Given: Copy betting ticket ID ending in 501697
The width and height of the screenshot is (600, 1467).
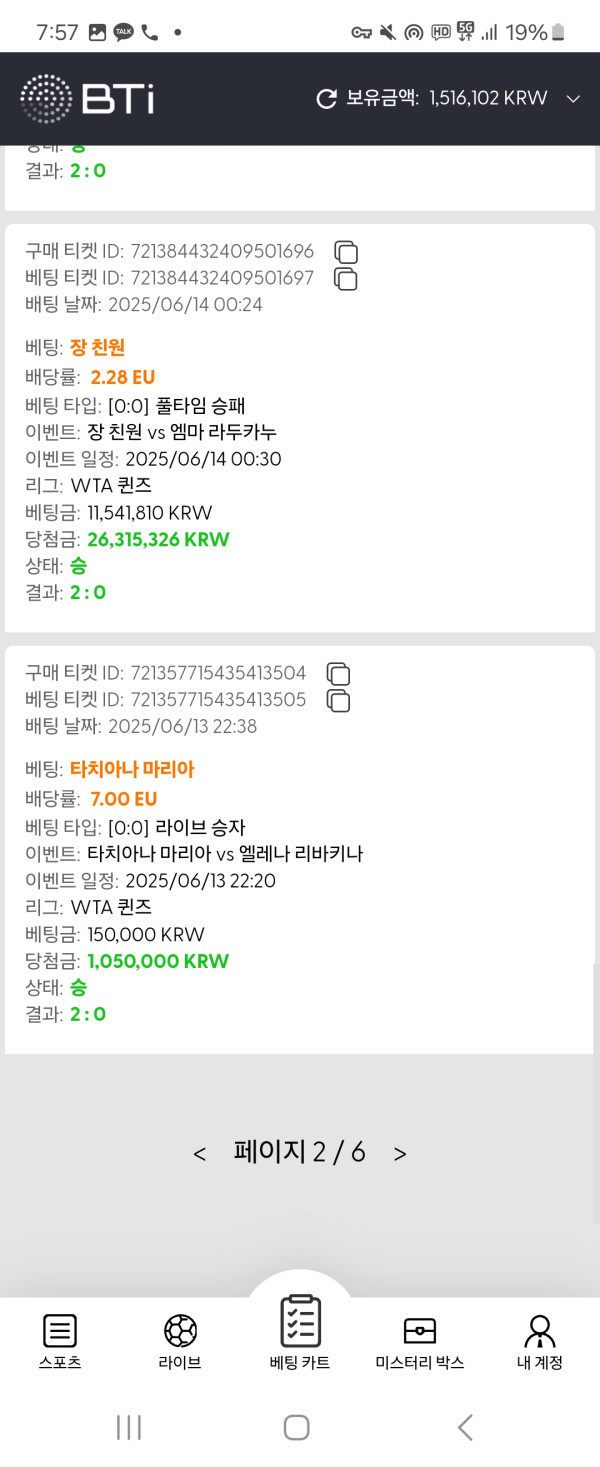Looking at the screenshot, I should (x=345, y=279).
